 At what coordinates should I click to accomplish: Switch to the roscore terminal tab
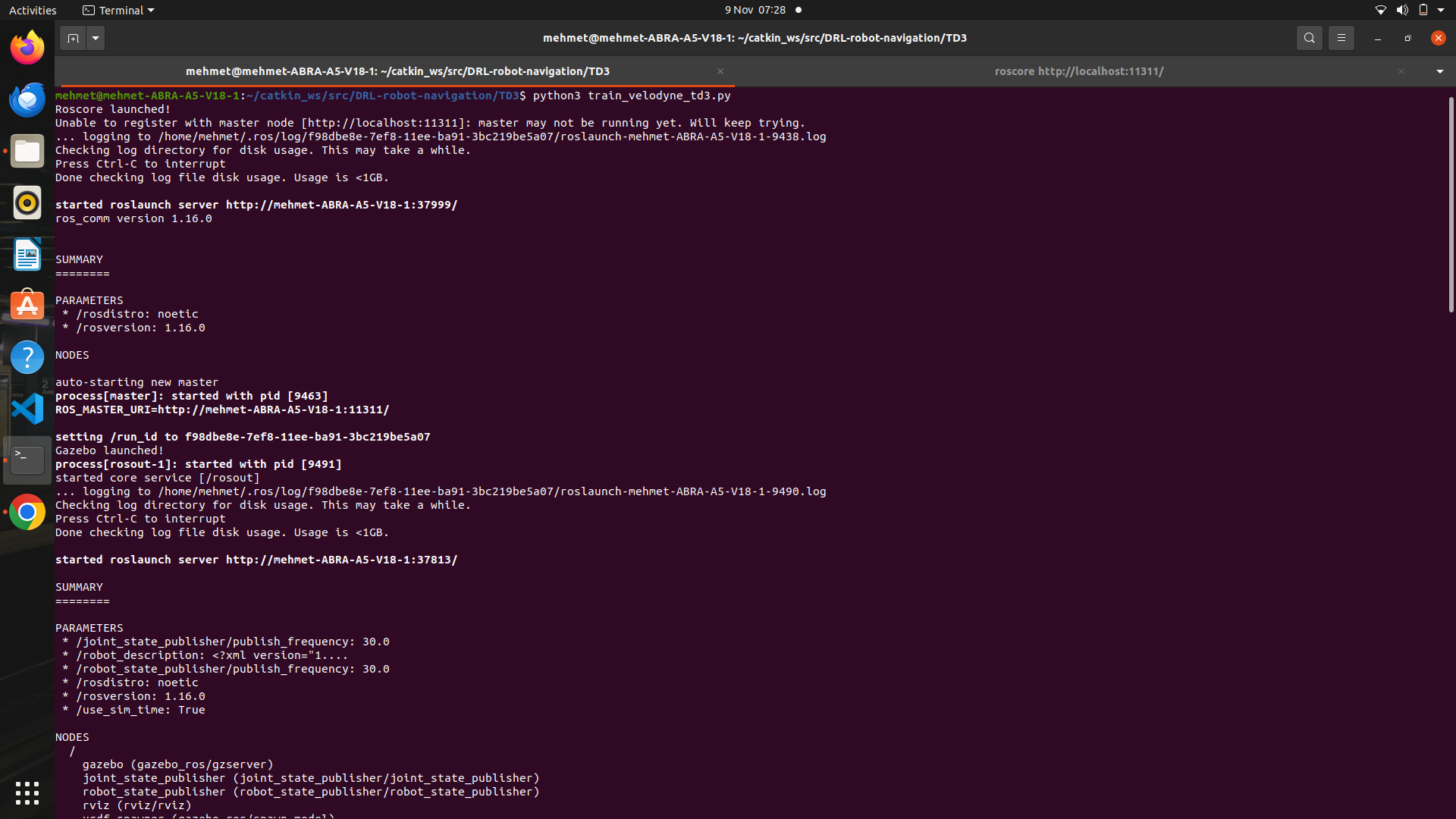1078,71
